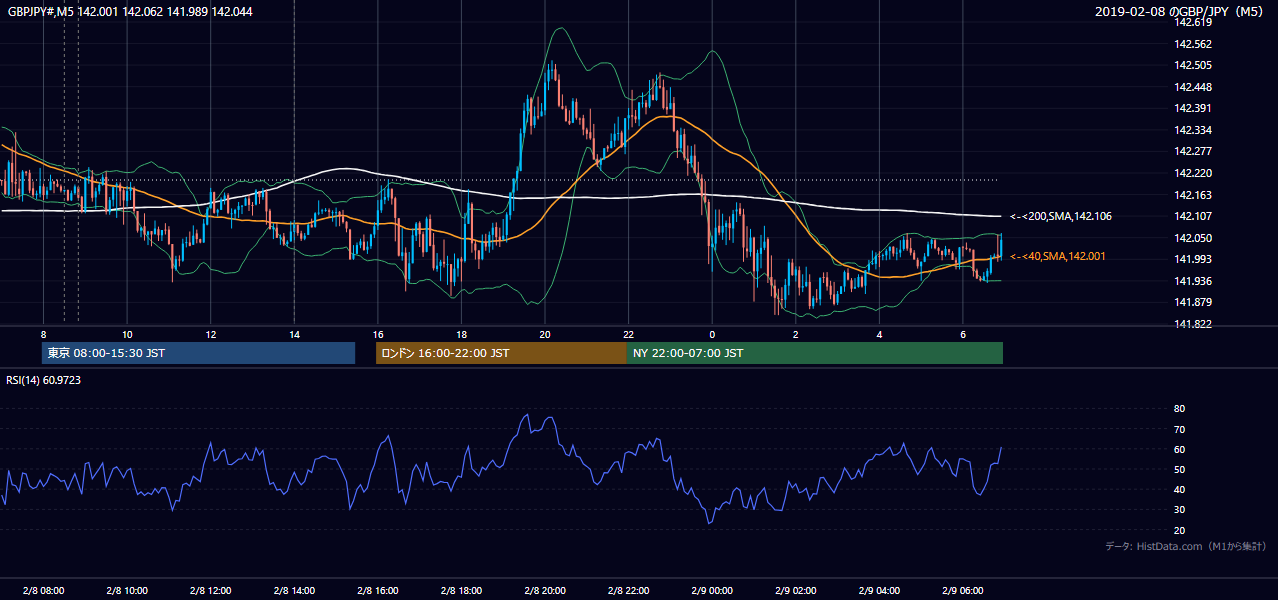The width and height of the screenshot is (1278, 600).
Task: Click the 2/9 06:00 date label
Action: [963, 591]
